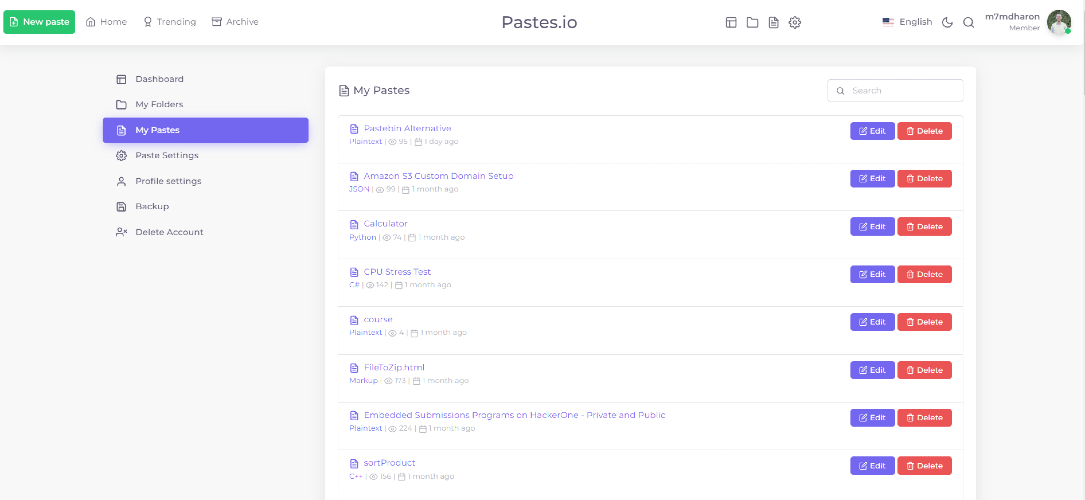The height and width of the screenshot is (500, 1085).
Task: Open the settings gear icon in header
Action: [795, 22]
